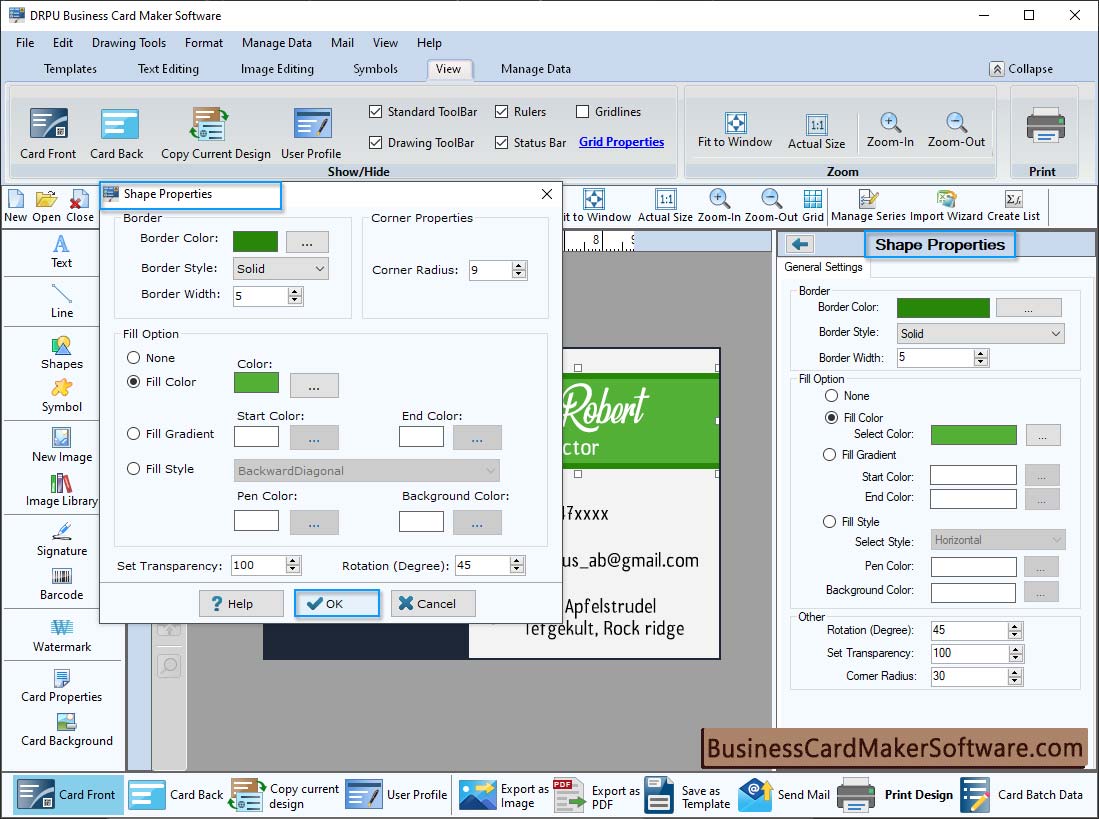1099x819 pixels.
Task: Click Copy Current Design ribbon icon
Action: coord(215,133)
